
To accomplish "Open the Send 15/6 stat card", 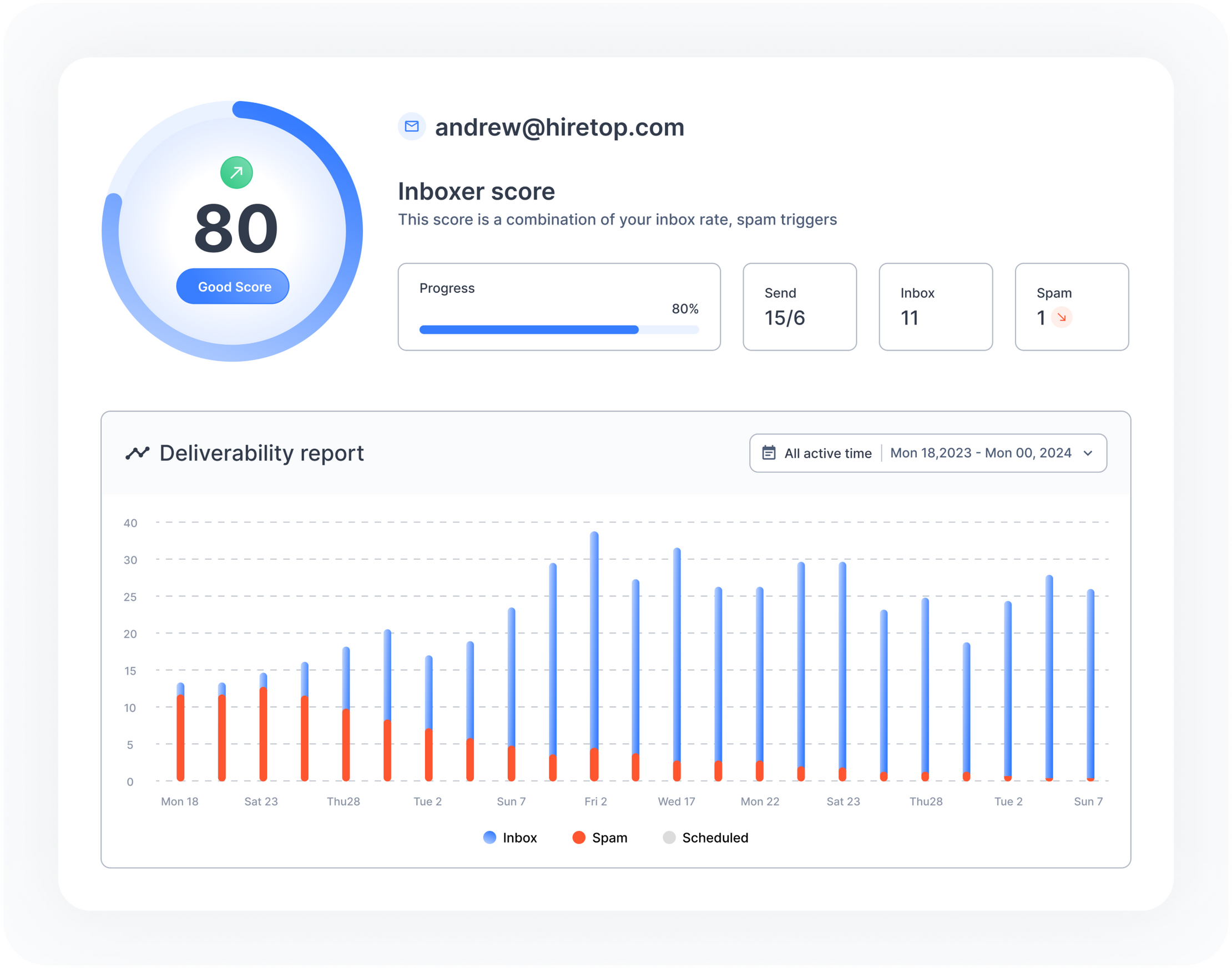I will pyautogui.click(x=799, y=307).
